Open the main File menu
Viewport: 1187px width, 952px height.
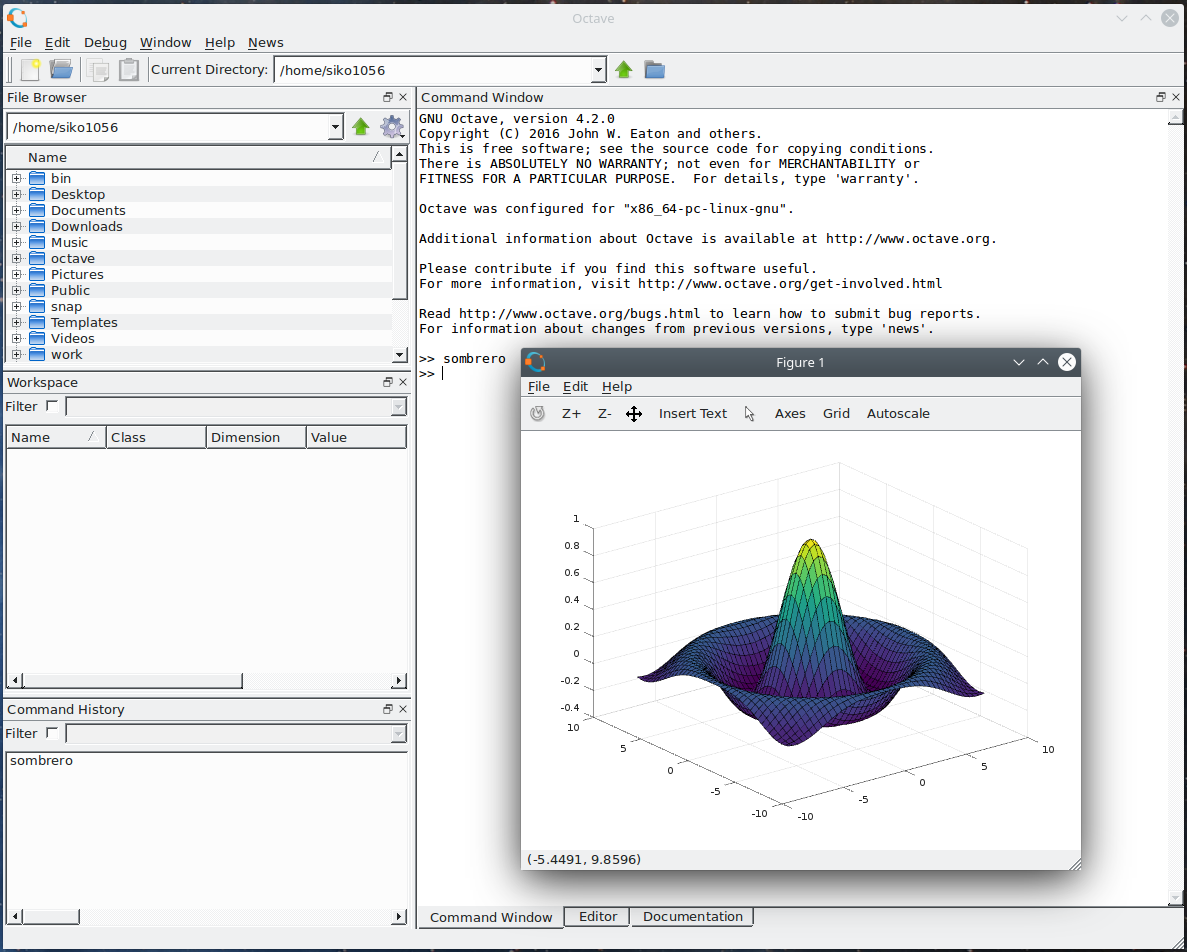[x=20, y=42]
